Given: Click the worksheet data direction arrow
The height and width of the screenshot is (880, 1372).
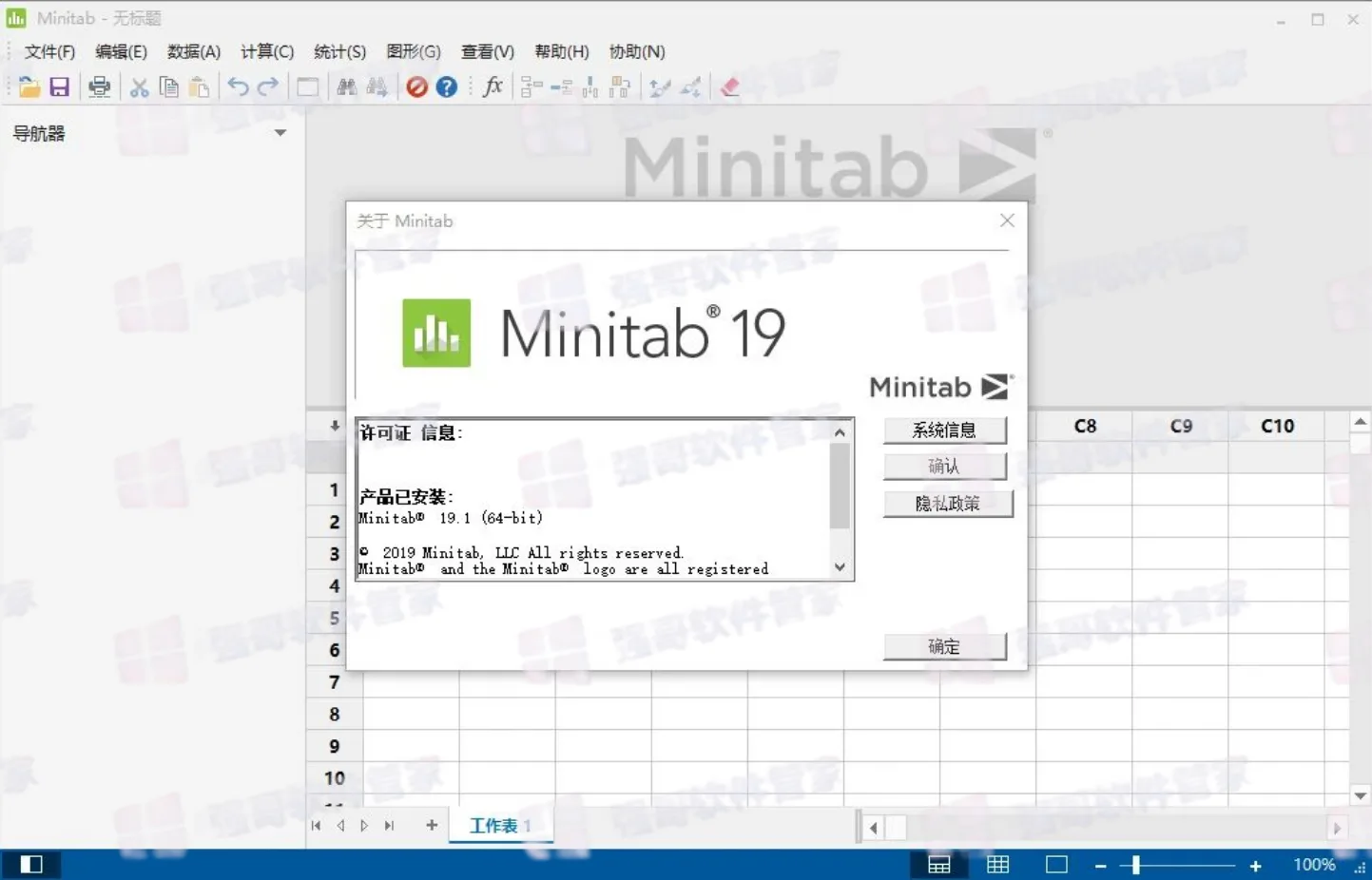Looking at the screenshot, I should click(x=335, y=426).
